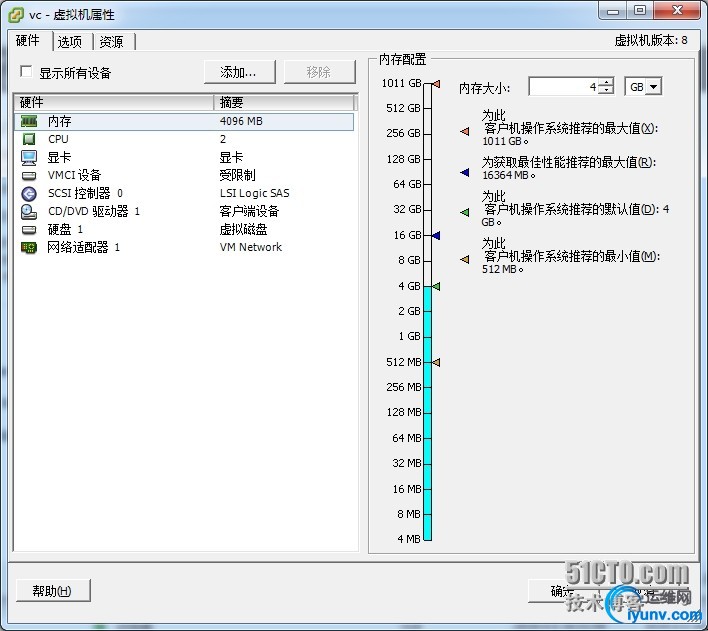Viewport: 708px width, 631px height.
Task: Click the red maximum marker at 1011 GB
Action: point(436,84)
